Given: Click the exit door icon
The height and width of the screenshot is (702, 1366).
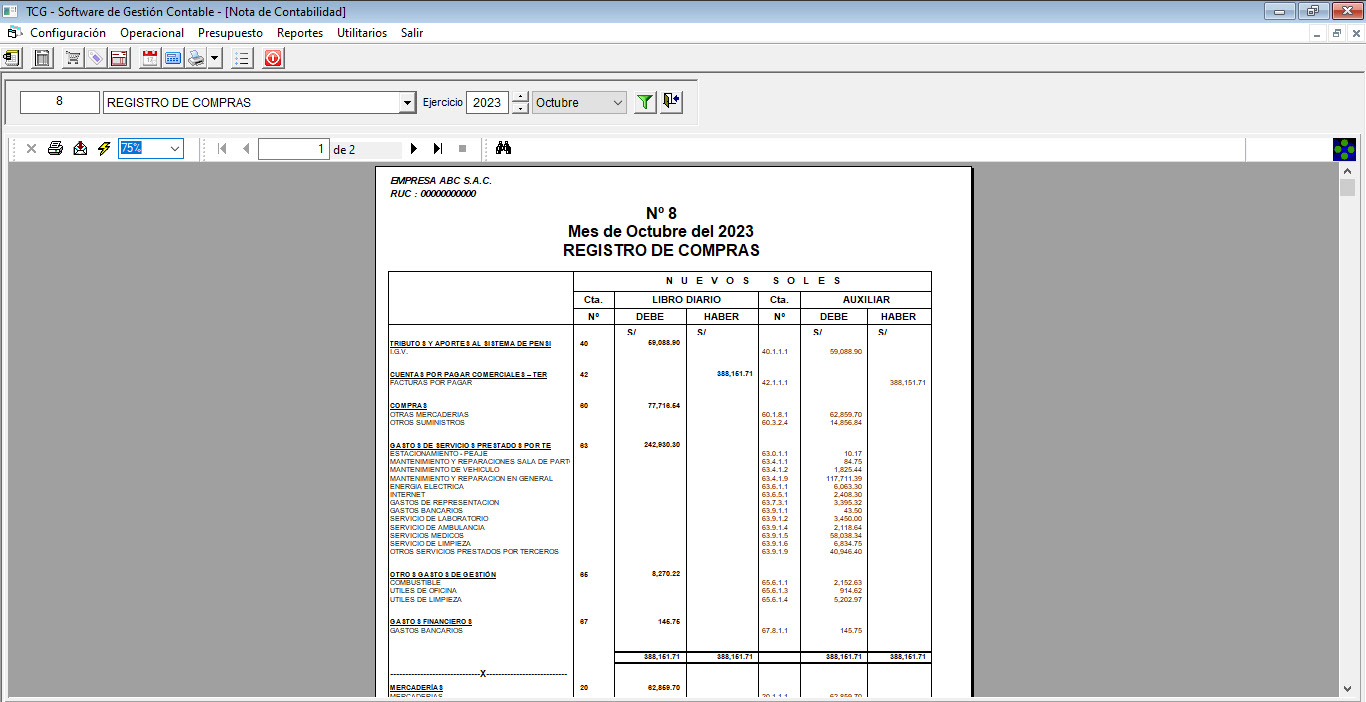Looking at the screenshot, I should [x=671, y=102].
